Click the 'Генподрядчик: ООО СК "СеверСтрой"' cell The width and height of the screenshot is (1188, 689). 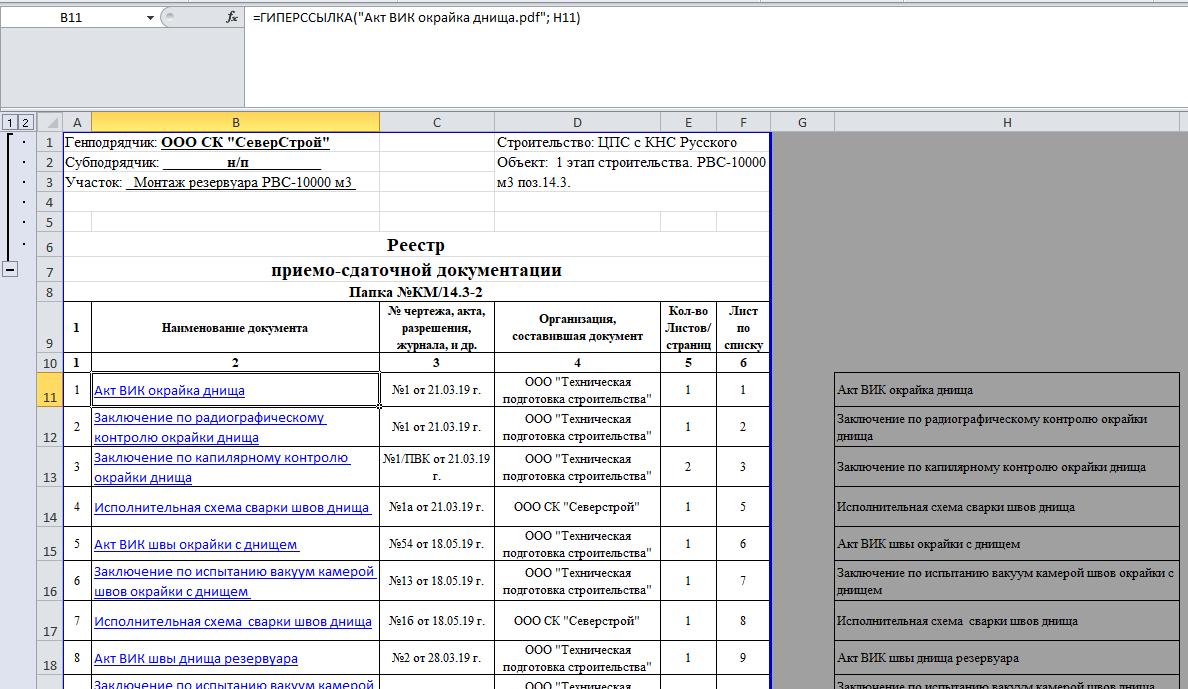(221, 142)
